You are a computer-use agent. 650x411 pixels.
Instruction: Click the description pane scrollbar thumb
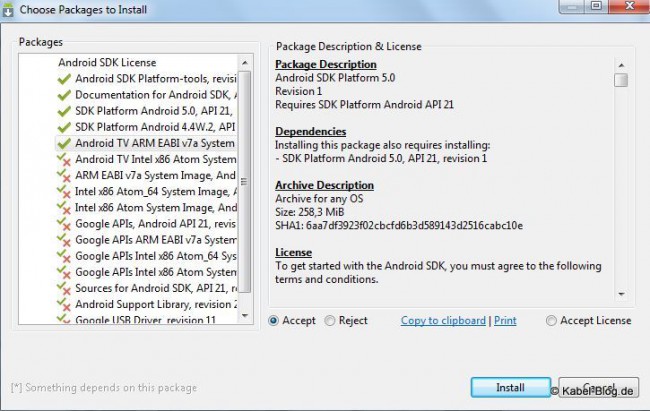[x=621, y=80]
